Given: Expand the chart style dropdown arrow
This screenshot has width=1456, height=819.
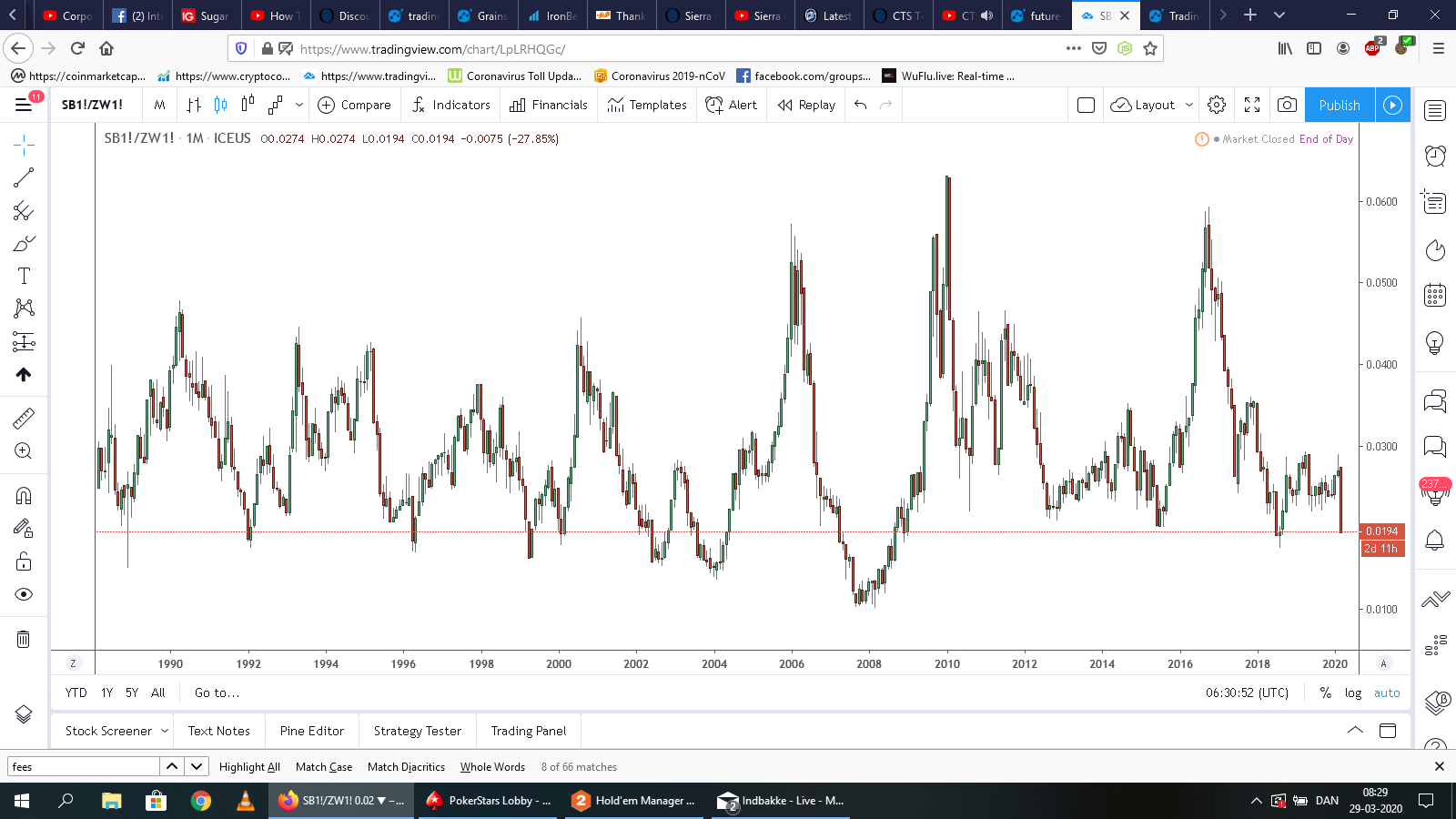Looking at the screenshot, I should pos(298,106).
